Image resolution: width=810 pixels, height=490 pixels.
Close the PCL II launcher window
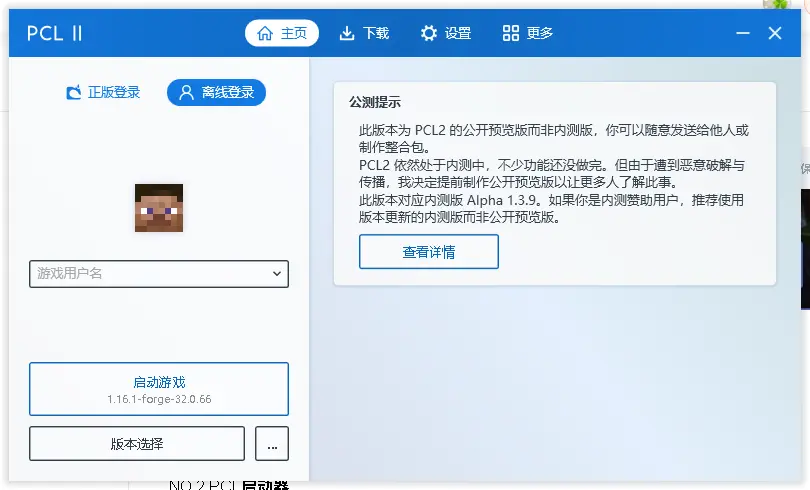point(775,33)
